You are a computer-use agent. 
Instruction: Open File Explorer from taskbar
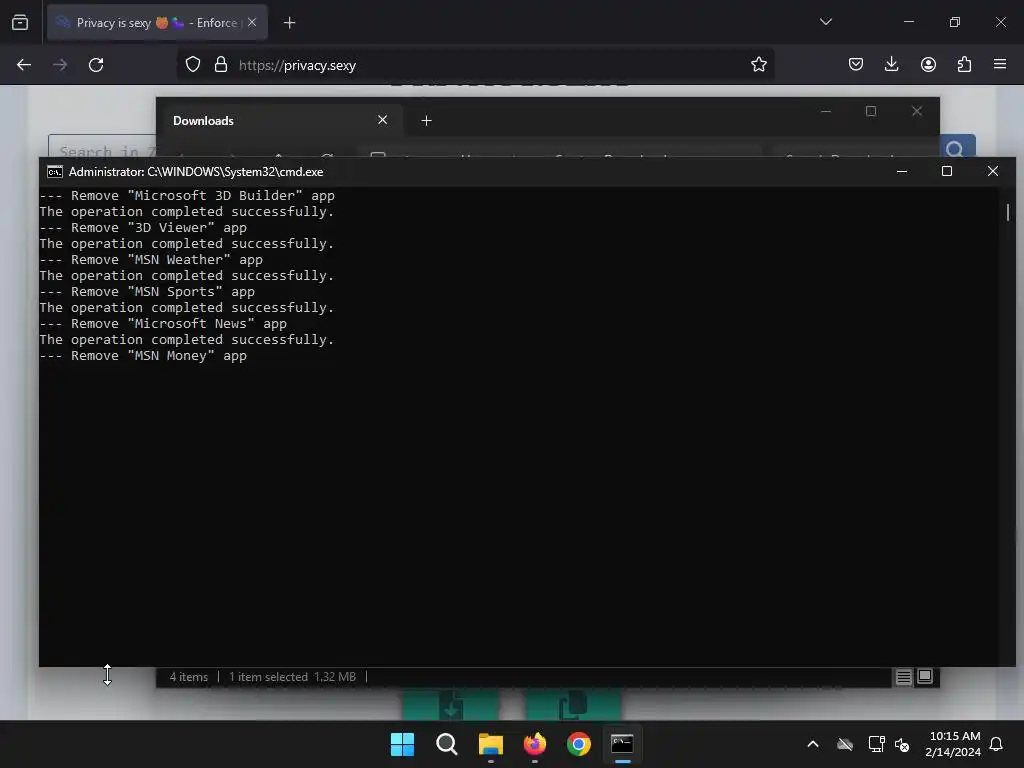(490, 744)
